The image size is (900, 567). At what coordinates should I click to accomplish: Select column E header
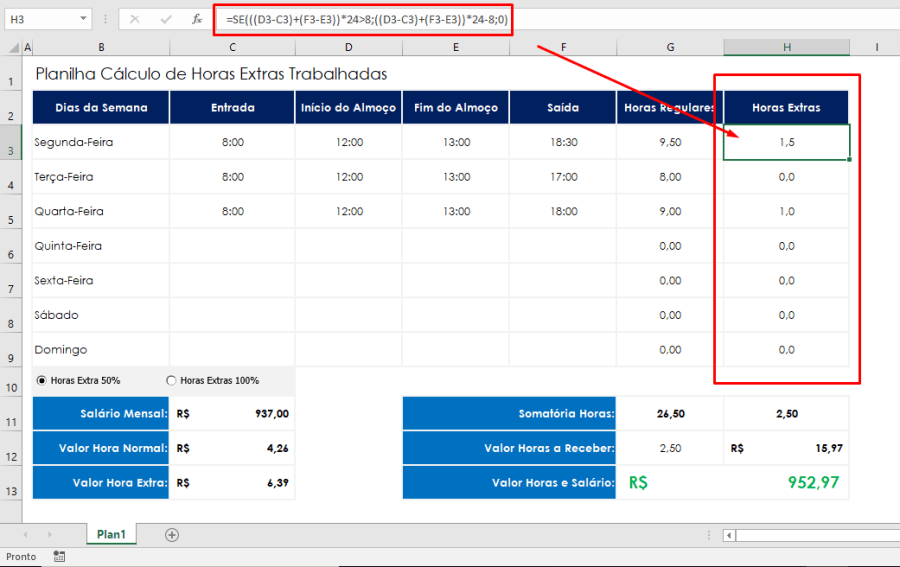click(x=456, y=48)
